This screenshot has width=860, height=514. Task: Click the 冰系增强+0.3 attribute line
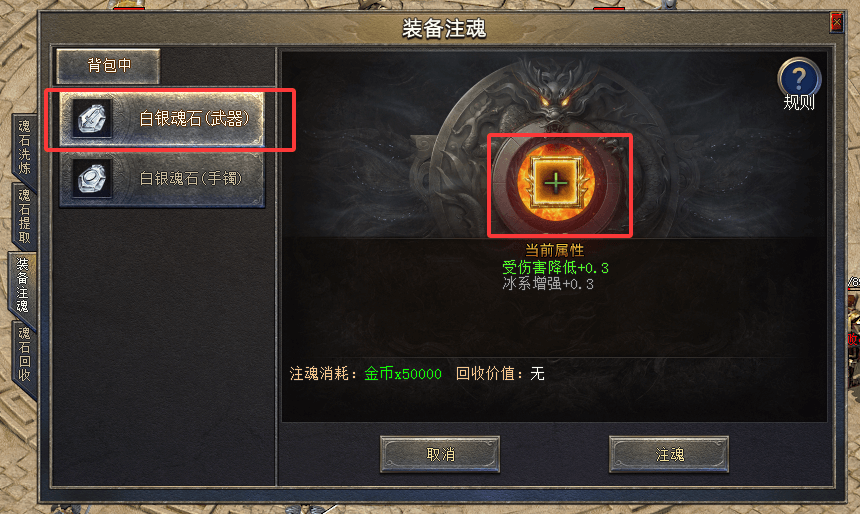click(x=547, y=284)
